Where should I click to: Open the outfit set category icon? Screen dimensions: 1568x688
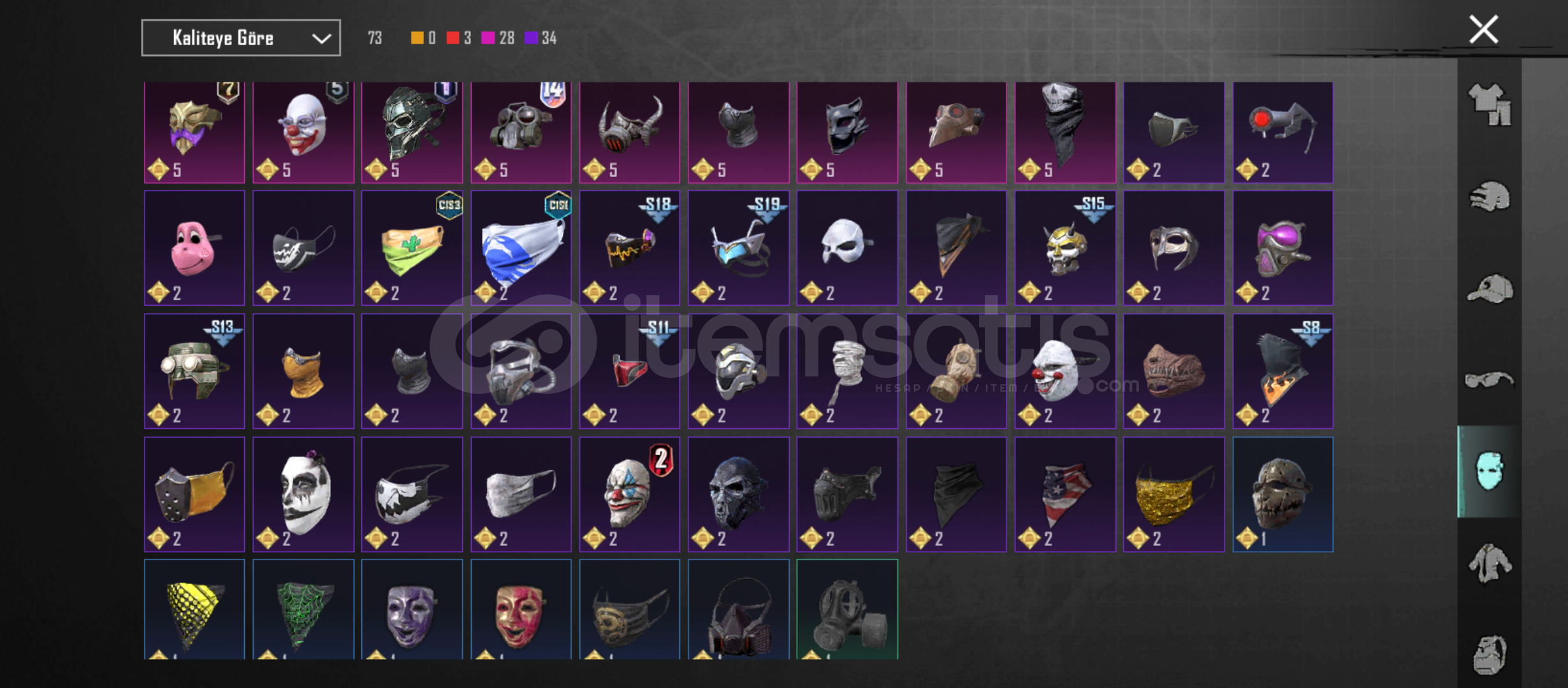click(x=1490, y=104)
